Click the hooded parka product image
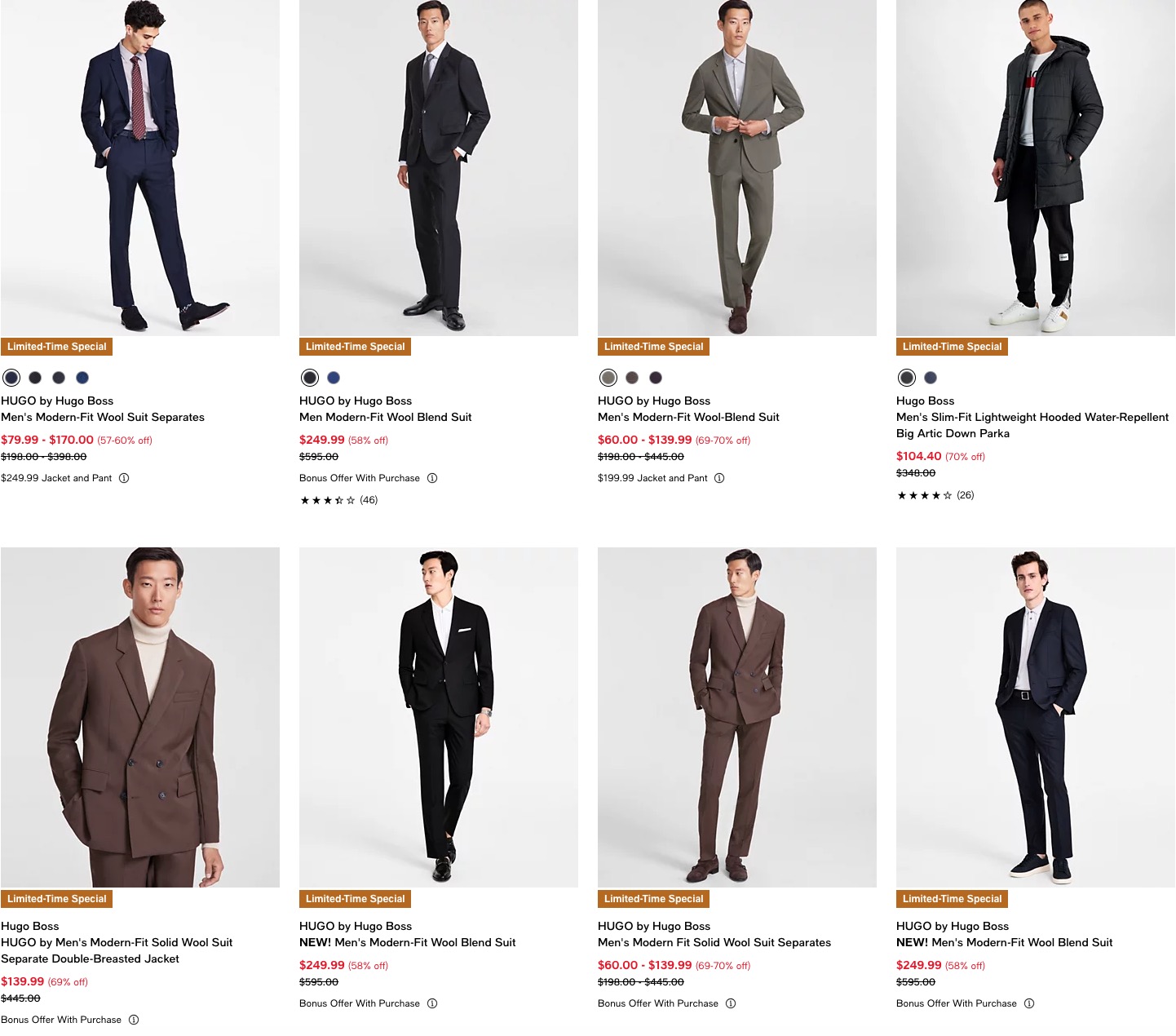Viewport: 1176px width, 1036px height. tap(1035, 167)
